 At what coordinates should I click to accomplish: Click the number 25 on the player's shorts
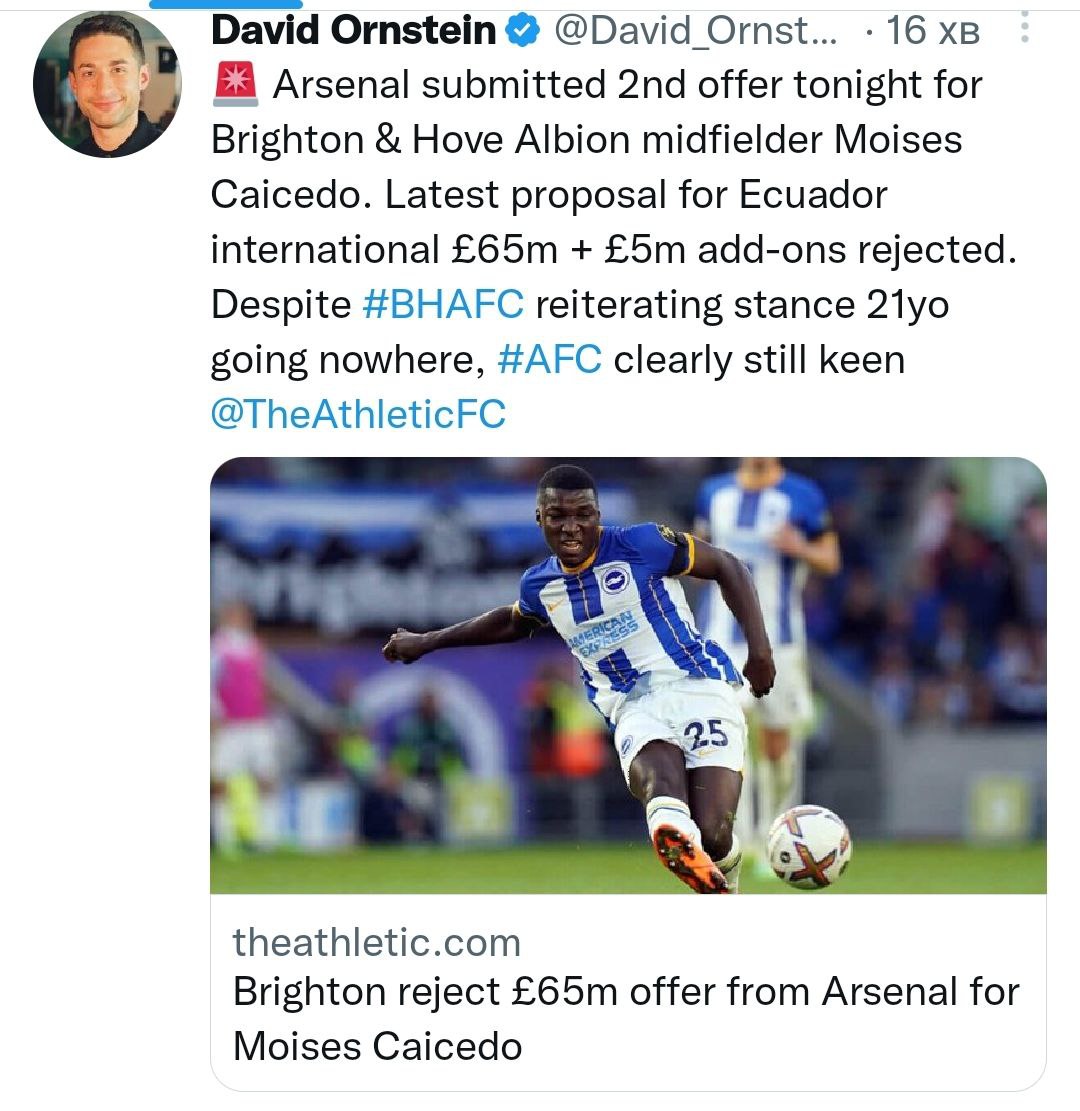706,734
